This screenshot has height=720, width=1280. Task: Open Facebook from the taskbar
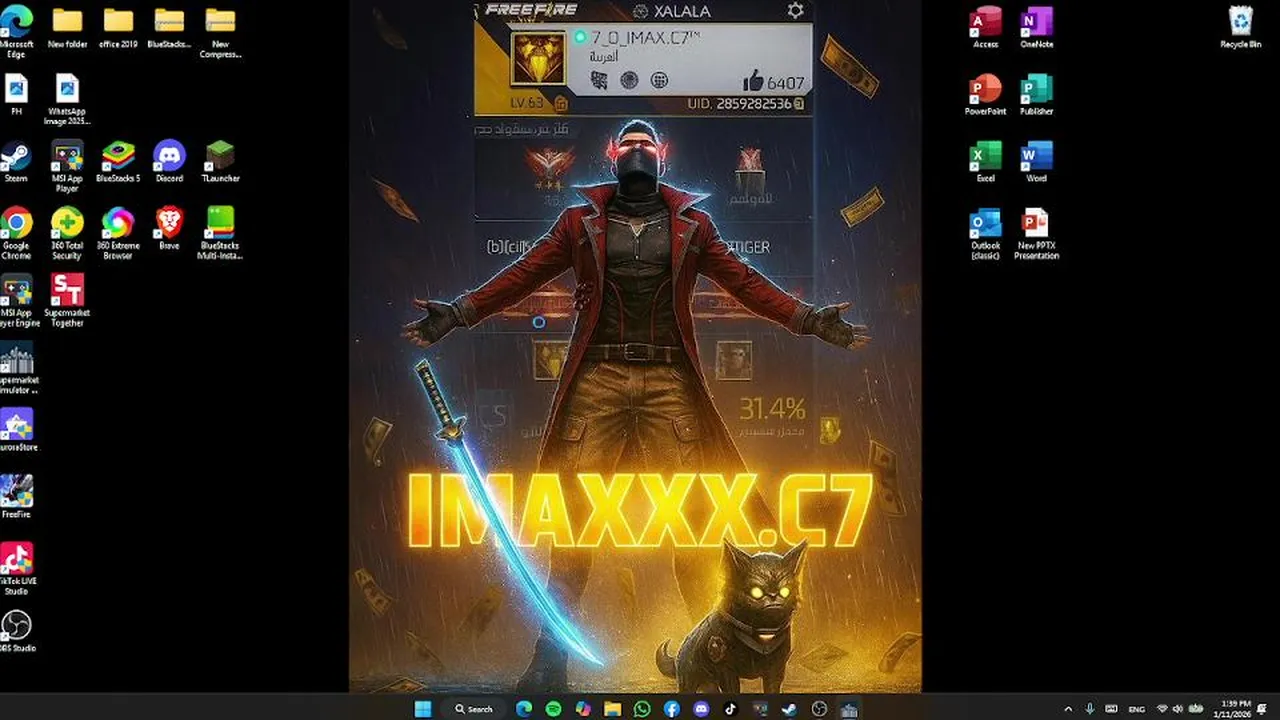pyautogui.click(x=671, y=709)
